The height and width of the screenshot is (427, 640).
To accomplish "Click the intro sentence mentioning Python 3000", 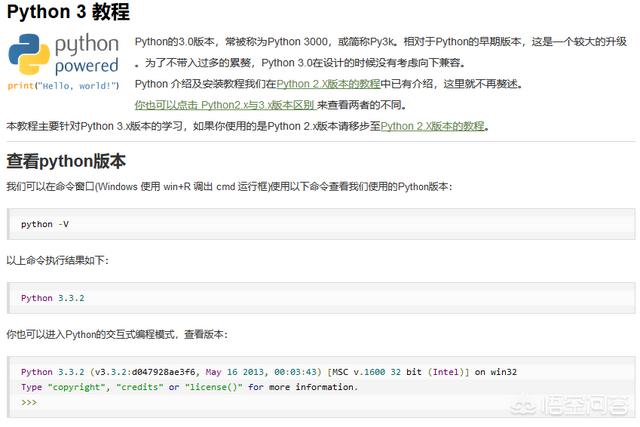I will [x=300, y=41].
